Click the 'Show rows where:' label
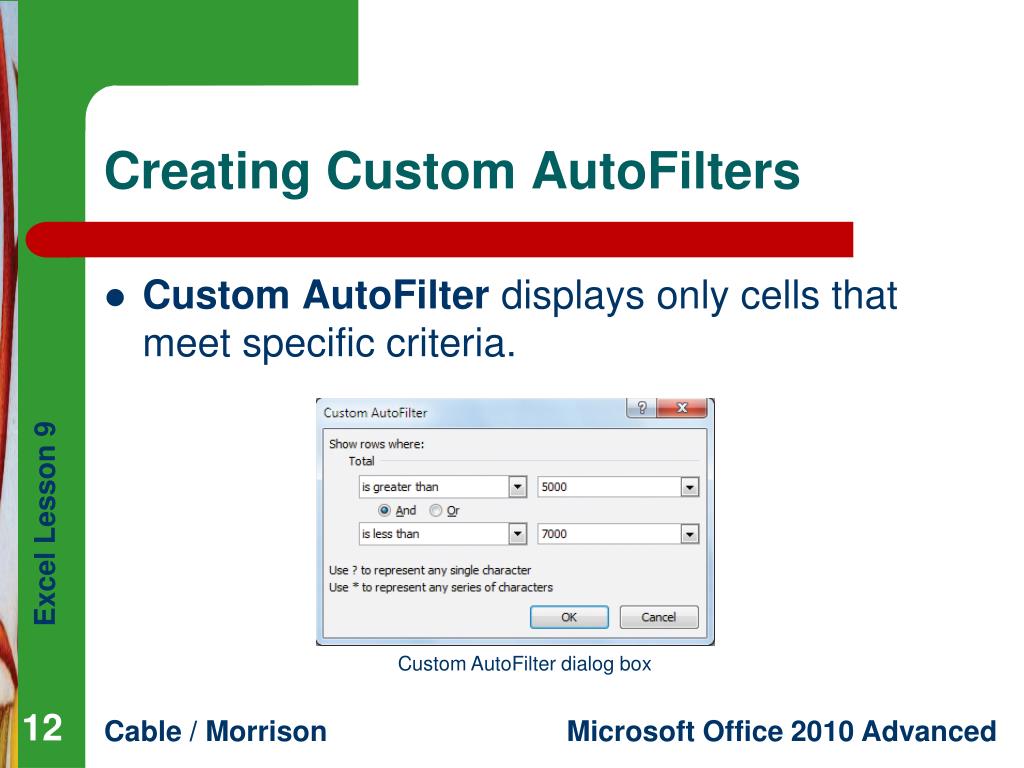 click(x=376, y=444)
